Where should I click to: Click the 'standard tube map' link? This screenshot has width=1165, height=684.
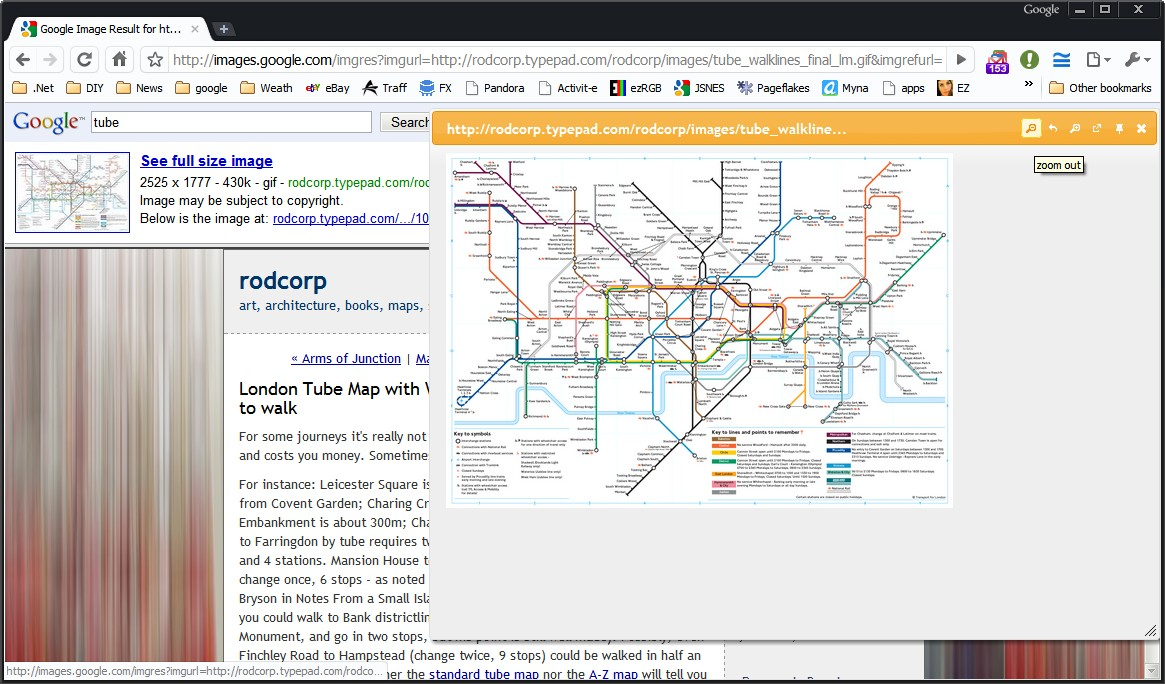tap(484, 675)
